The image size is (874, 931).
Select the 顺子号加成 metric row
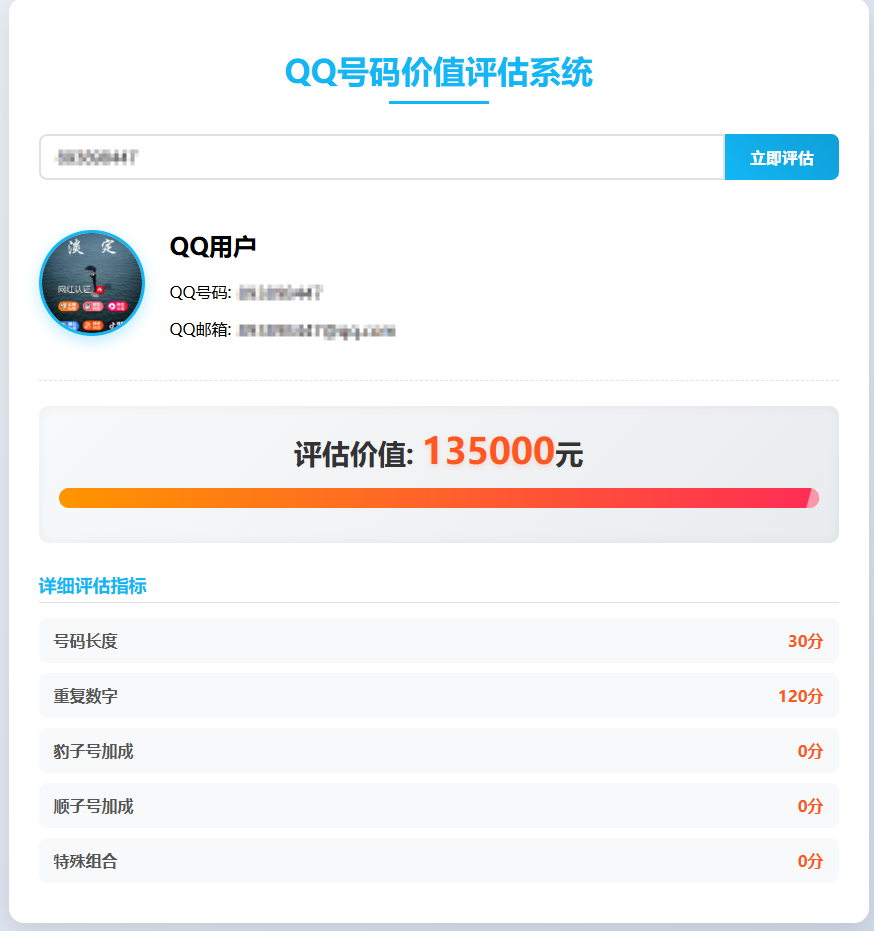[x=437, y=806]
